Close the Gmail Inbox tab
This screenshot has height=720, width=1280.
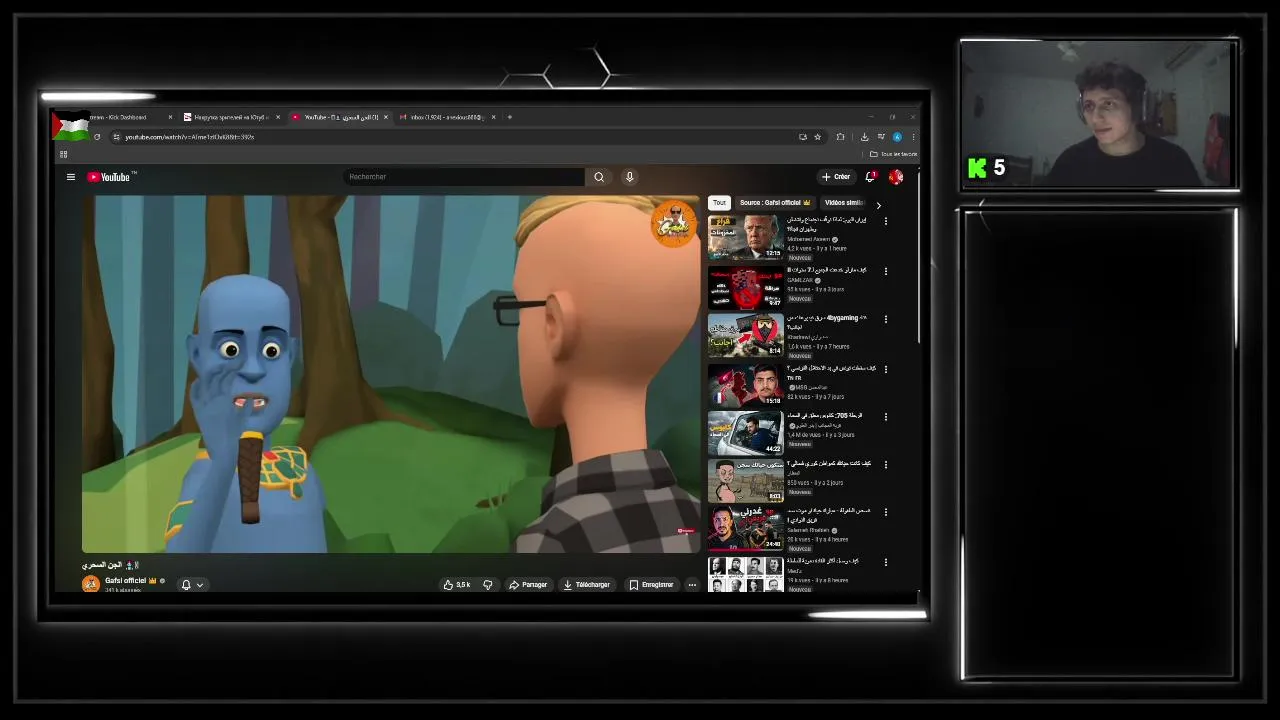click(x=493, y=117)
